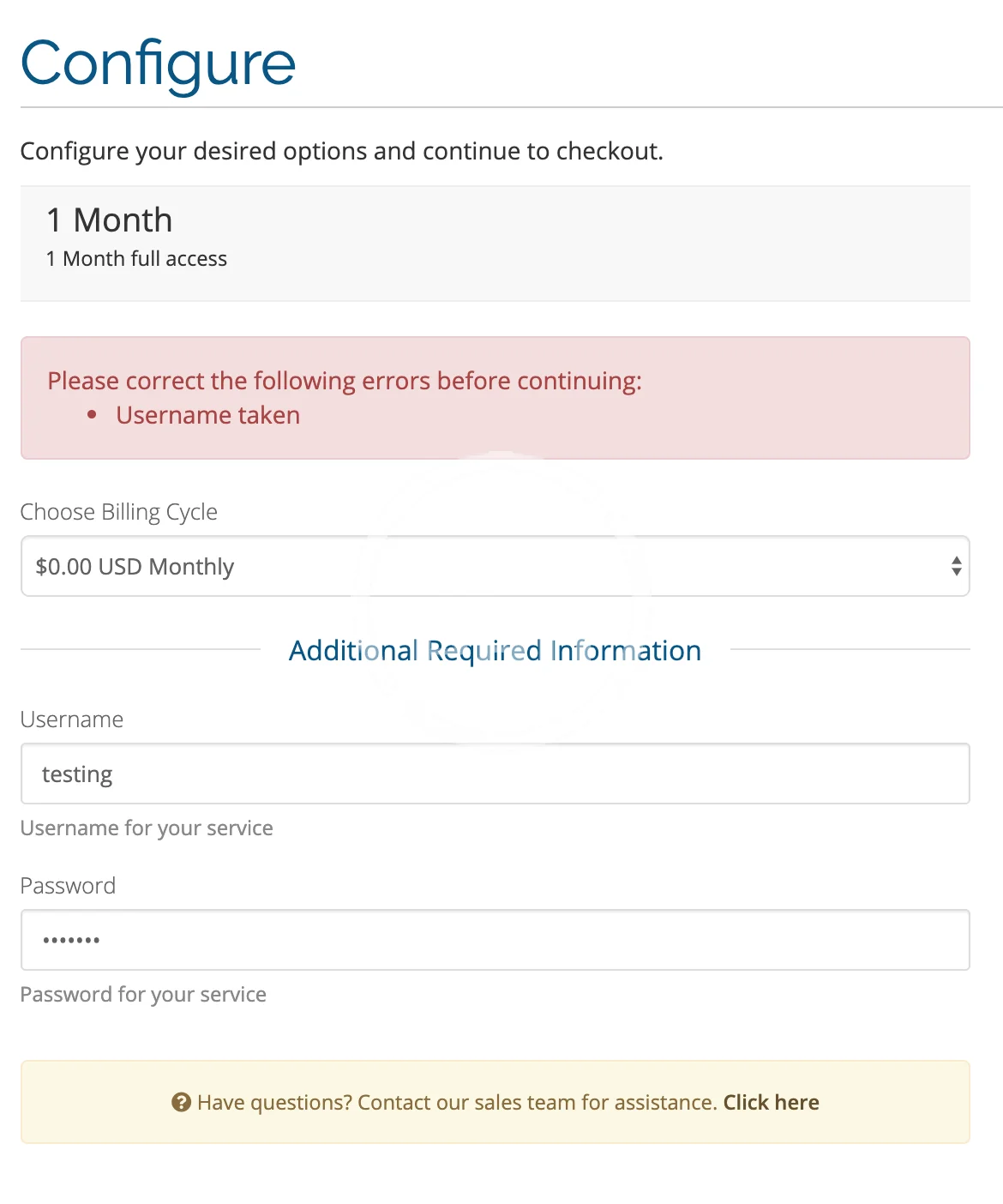Click the Username input field
The image size is (1003, 1204).
tap(495, 774)
